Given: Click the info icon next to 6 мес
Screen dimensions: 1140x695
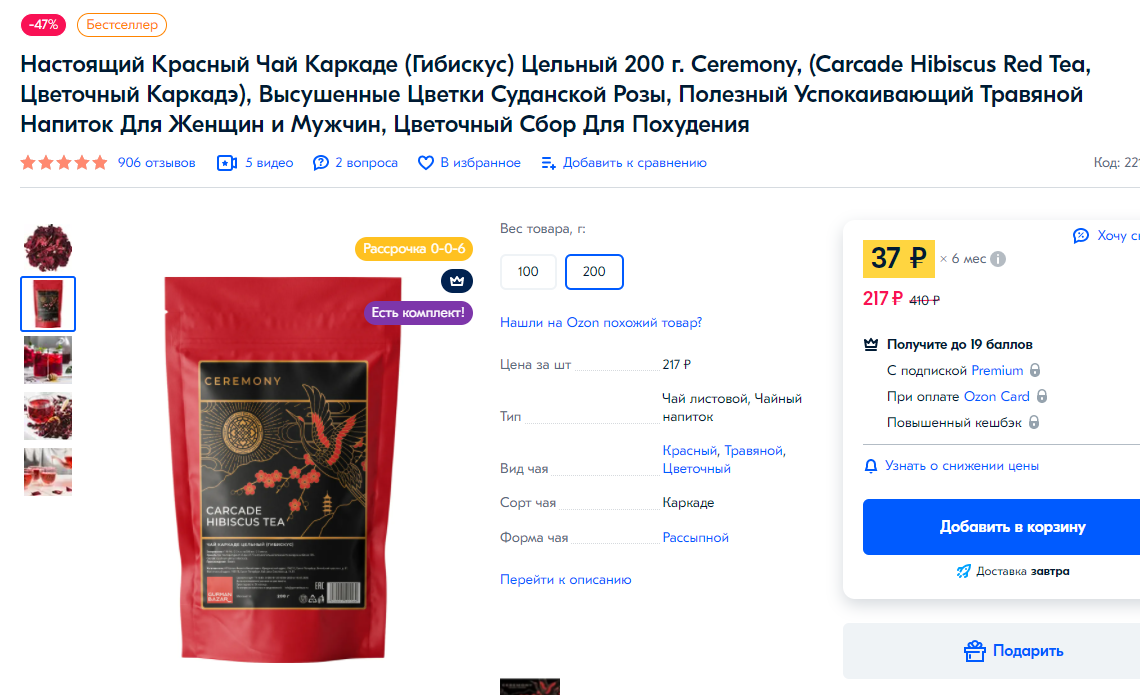Looking at the screenshot, I should [x=998, y=259].
